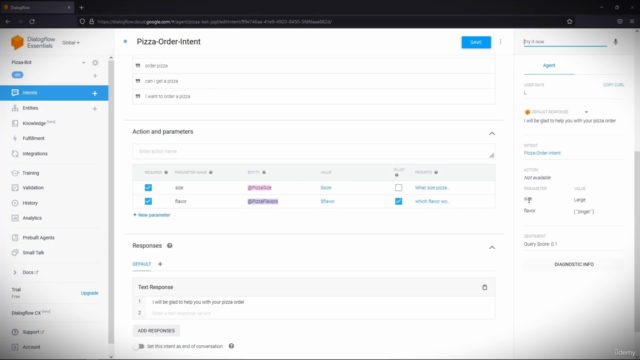Click the Required column help icon
Image resolution: width=640 pixels, height=360 pixels.
click(x=166, y=172)
